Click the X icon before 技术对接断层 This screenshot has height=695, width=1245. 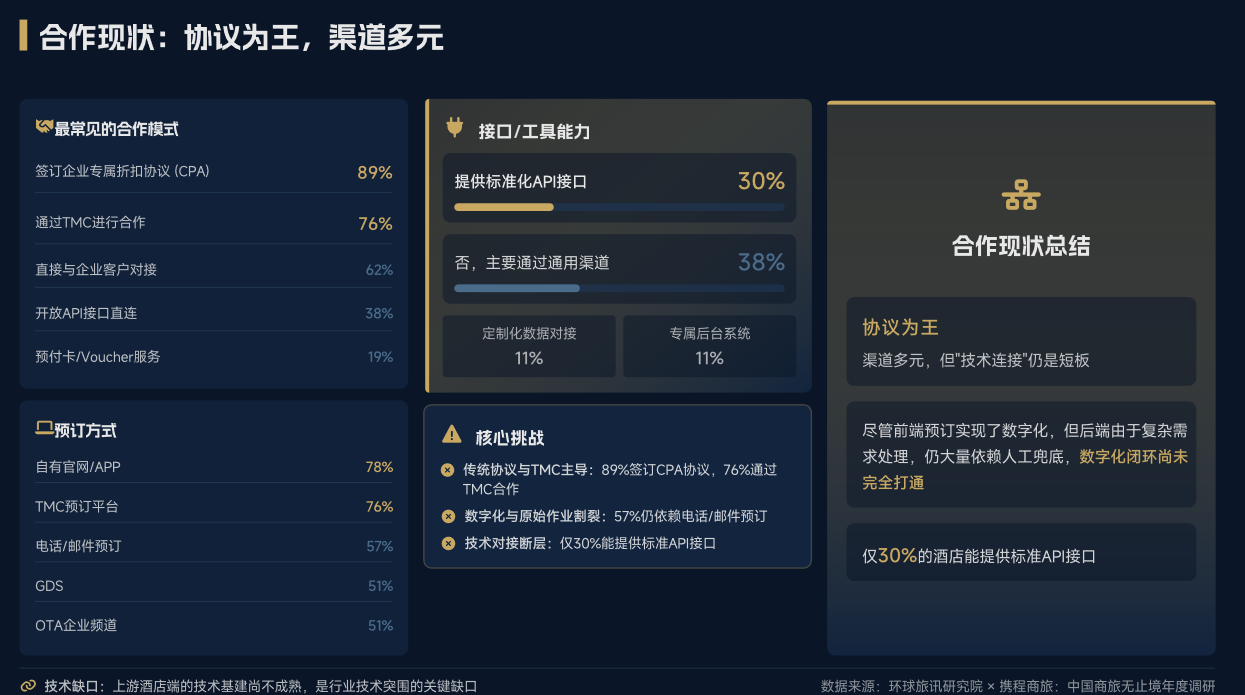pos(447,543)
